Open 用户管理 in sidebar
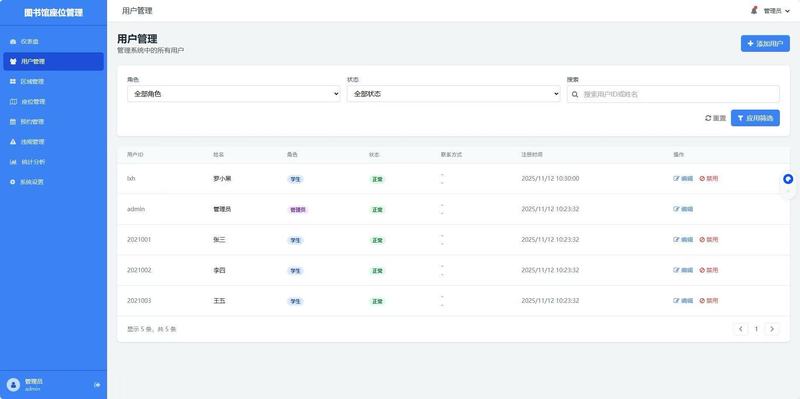800x399 pixels. click(53, 61)
